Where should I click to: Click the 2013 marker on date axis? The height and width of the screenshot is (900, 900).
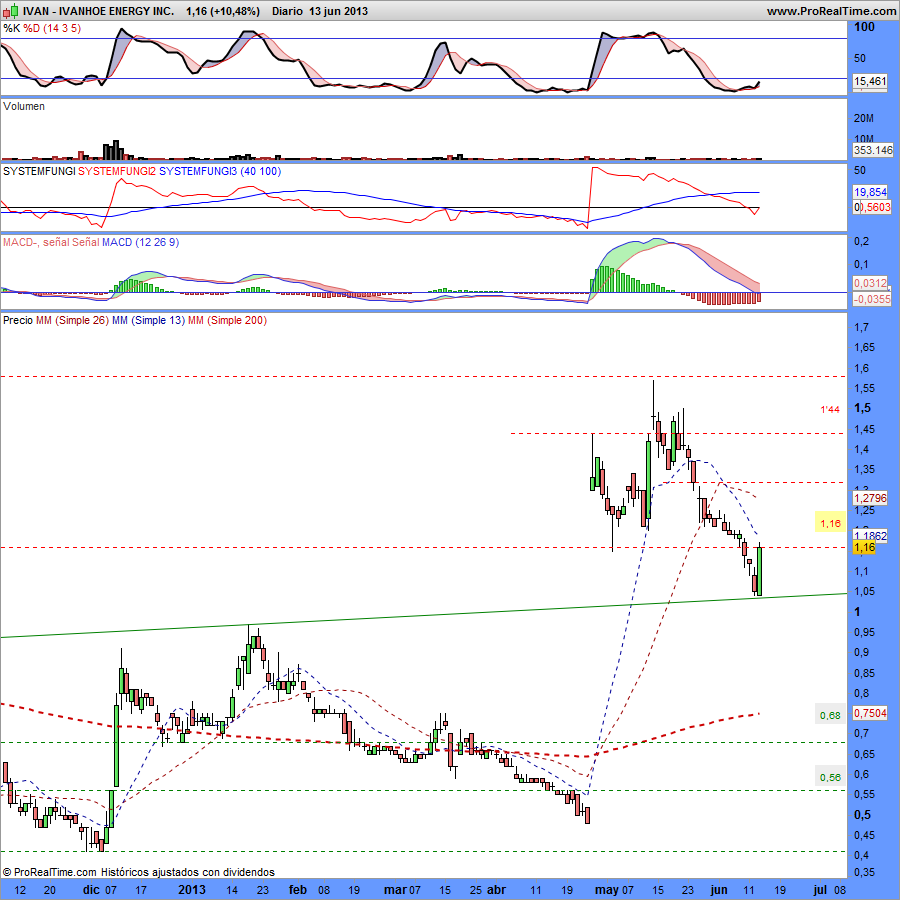(x=192, y=888)
